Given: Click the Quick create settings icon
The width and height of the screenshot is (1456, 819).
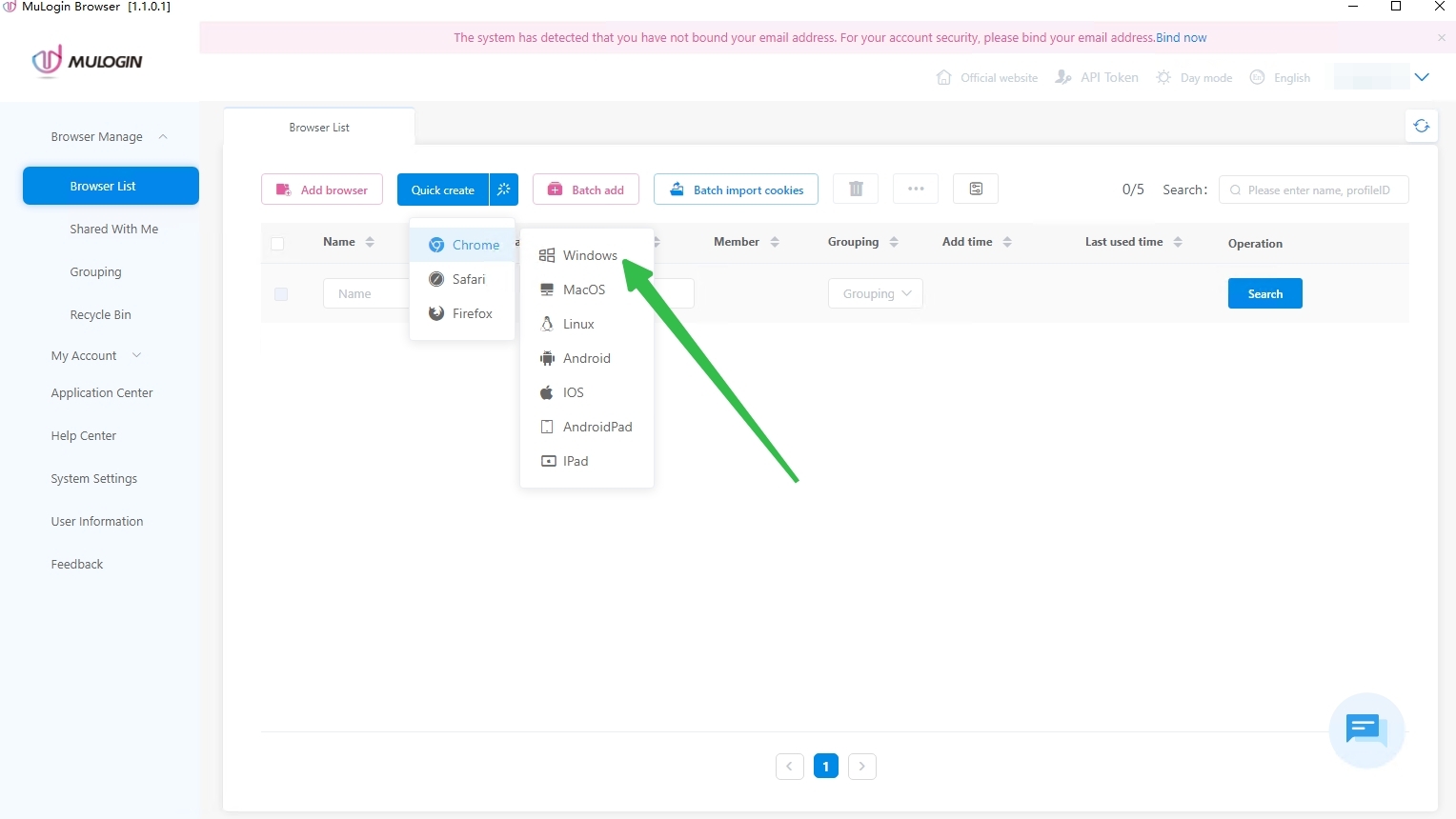Looking at the screenshot, I should (x=504, y=190).
